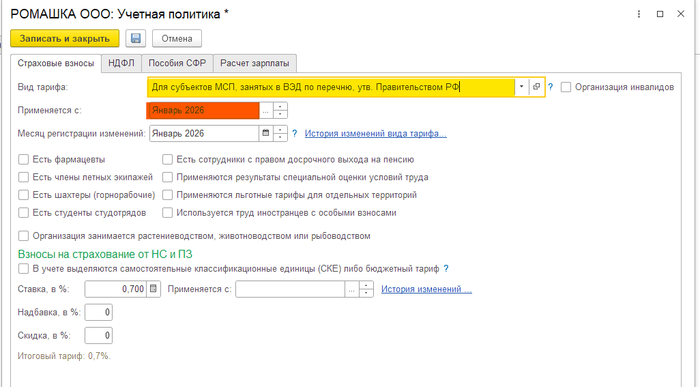Enable Есть фармацевты checkbox
Screen dimensions: 700x387
[x=23, y=159]
